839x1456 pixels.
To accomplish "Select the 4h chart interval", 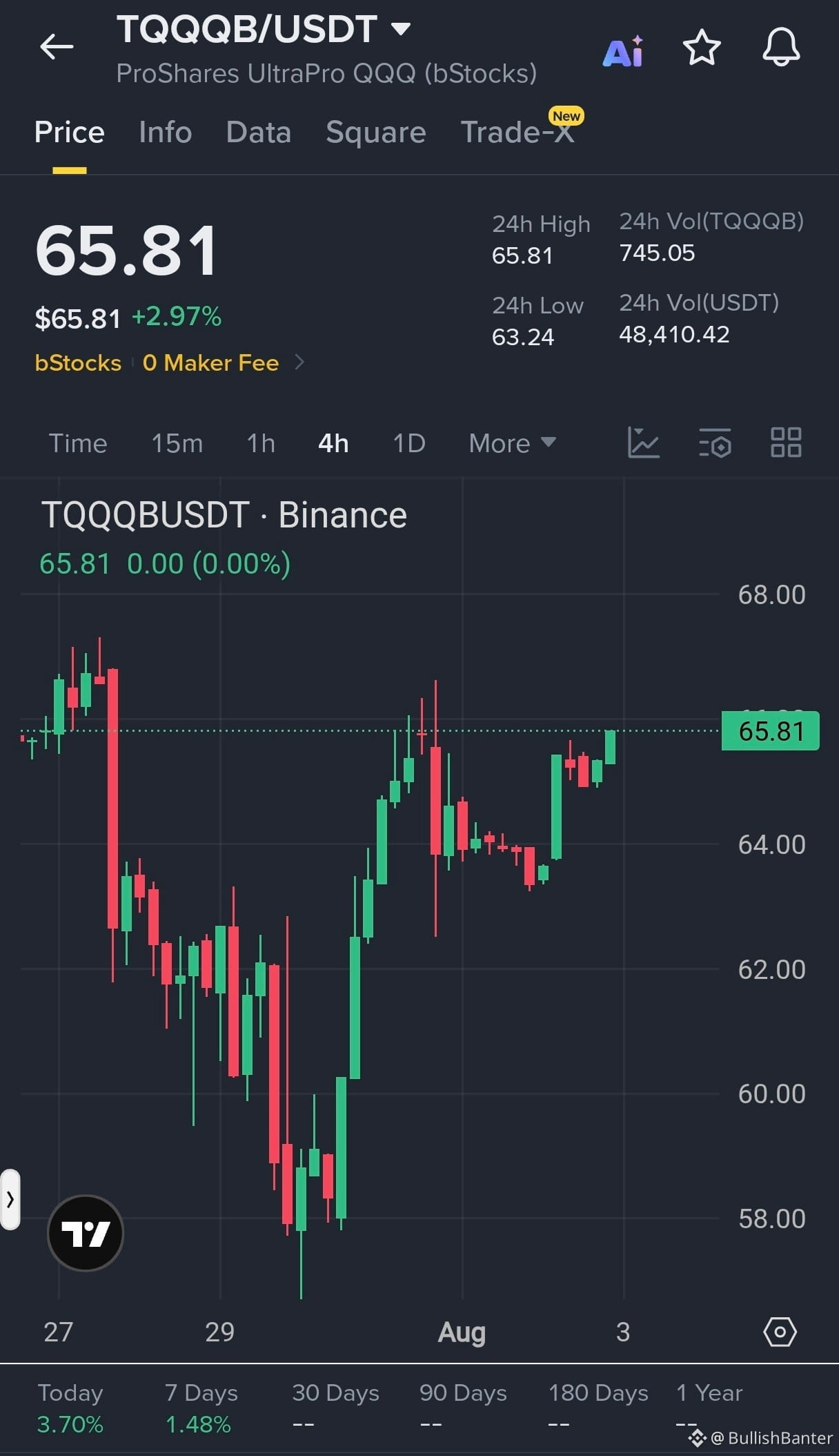I will click(333, 443).
